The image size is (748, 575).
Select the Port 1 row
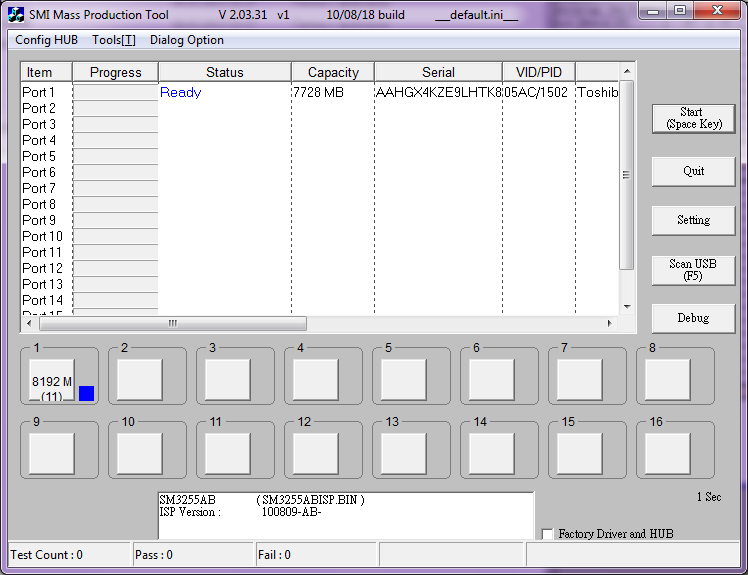pyautogui.click(x=320, y=92)
